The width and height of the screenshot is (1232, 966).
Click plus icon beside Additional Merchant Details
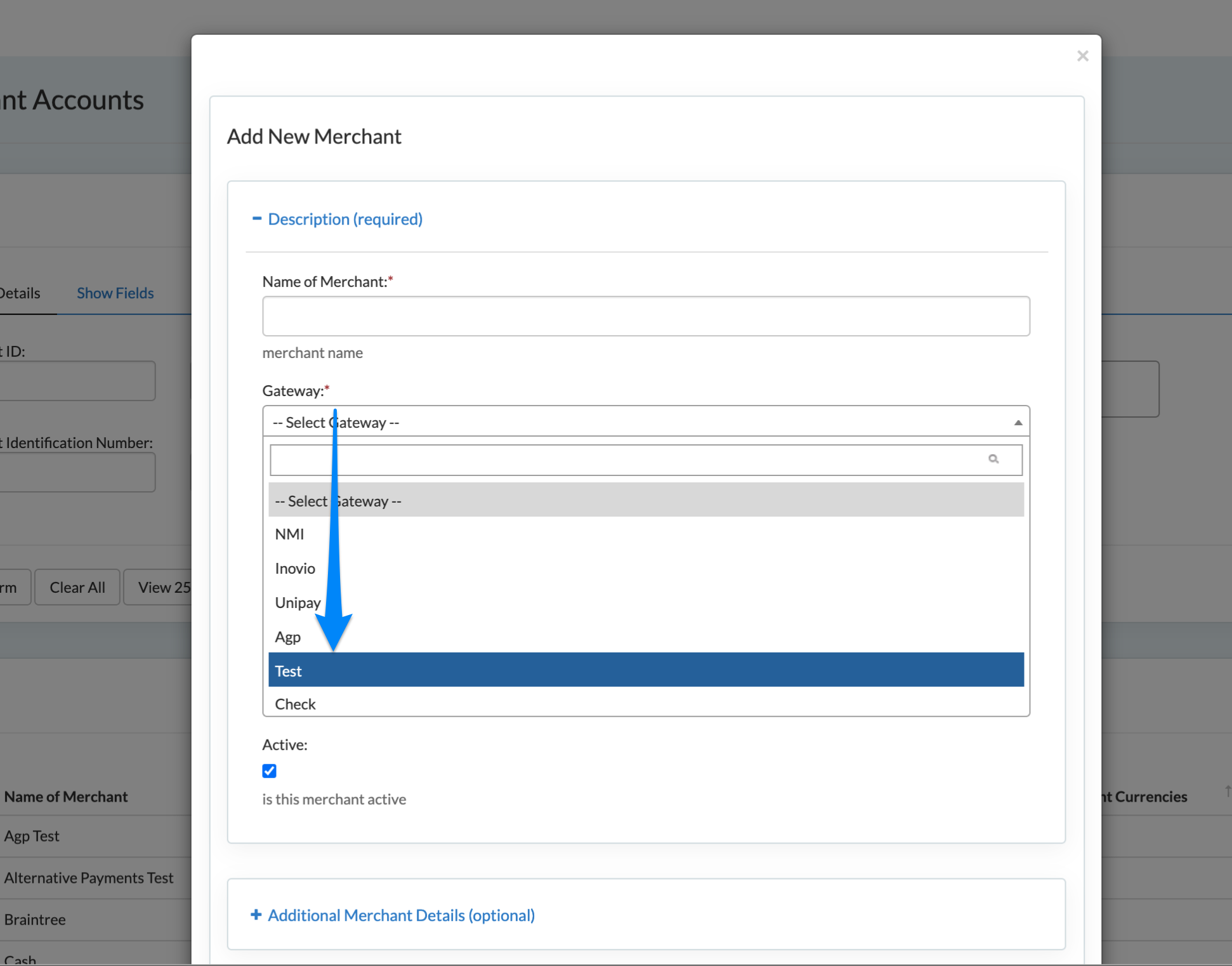pyautogui.click(x=256, y=915)
